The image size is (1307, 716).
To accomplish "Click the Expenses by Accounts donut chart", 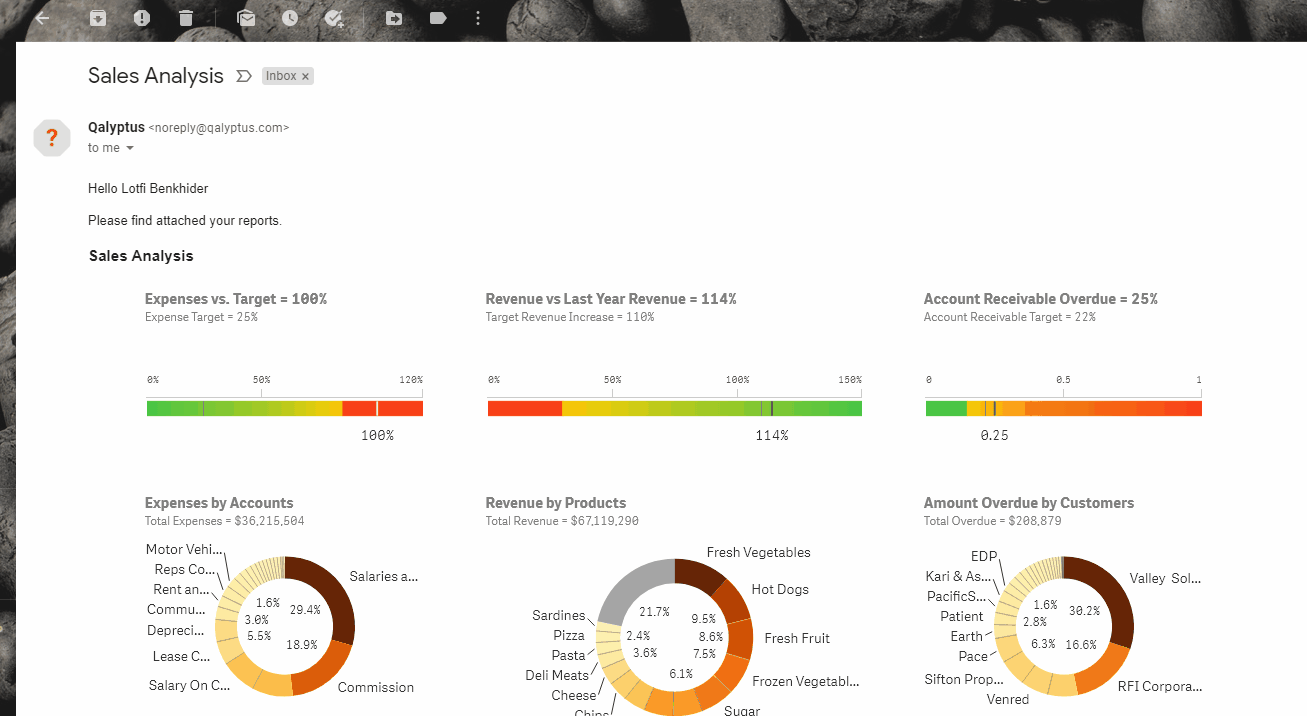I will 285,626.
